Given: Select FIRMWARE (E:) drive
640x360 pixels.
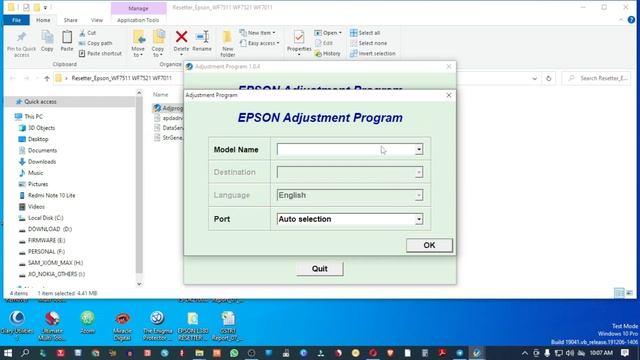Looking at the screenshot, I should [x=47, y=240].
